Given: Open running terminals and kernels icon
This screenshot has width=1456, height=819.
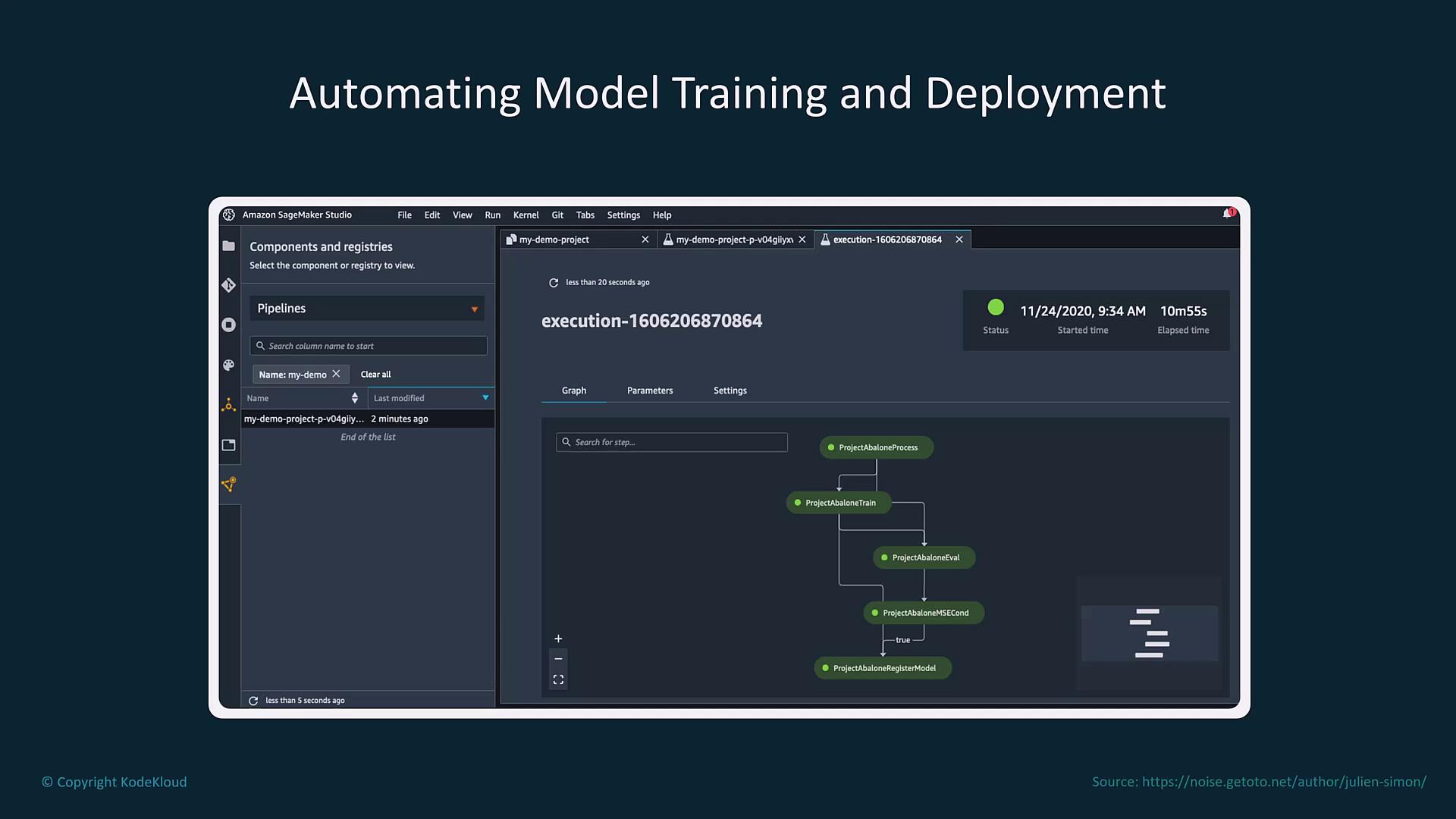Looking at the screenshot, I should 228,325.
